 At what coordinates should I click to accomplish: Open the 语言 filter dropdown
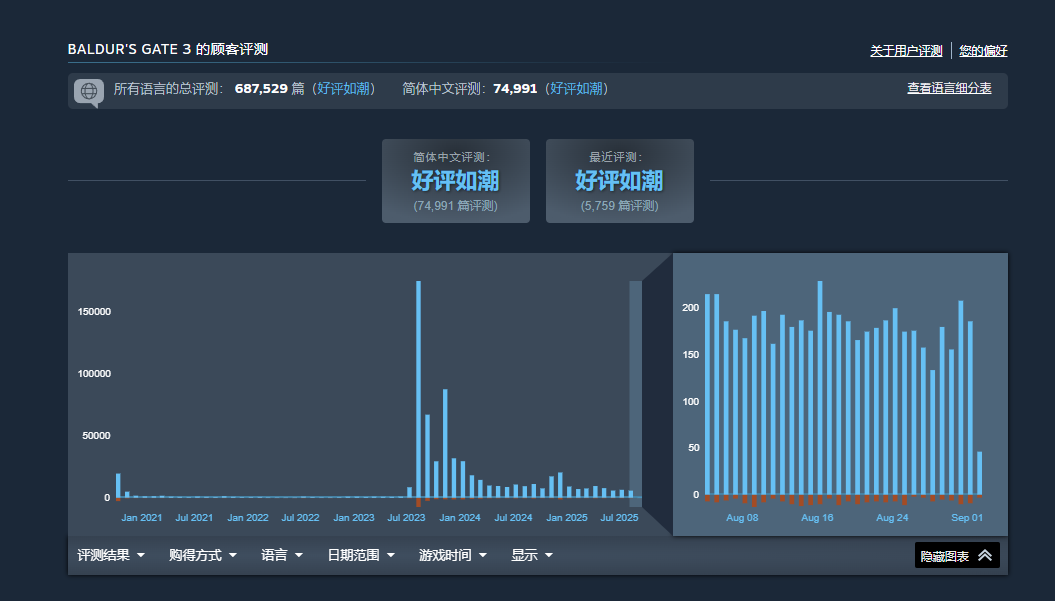pyautogui.click(x=282, y=555)
